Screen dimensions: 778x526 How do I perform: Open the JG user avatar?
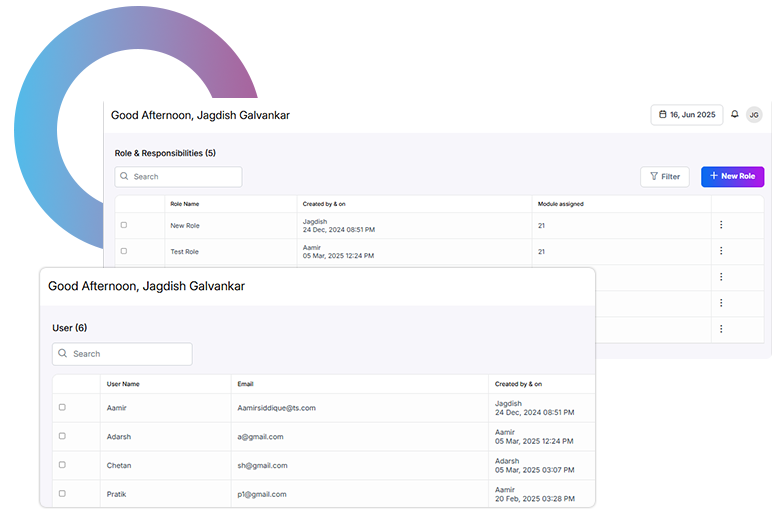tap(754, 115)
